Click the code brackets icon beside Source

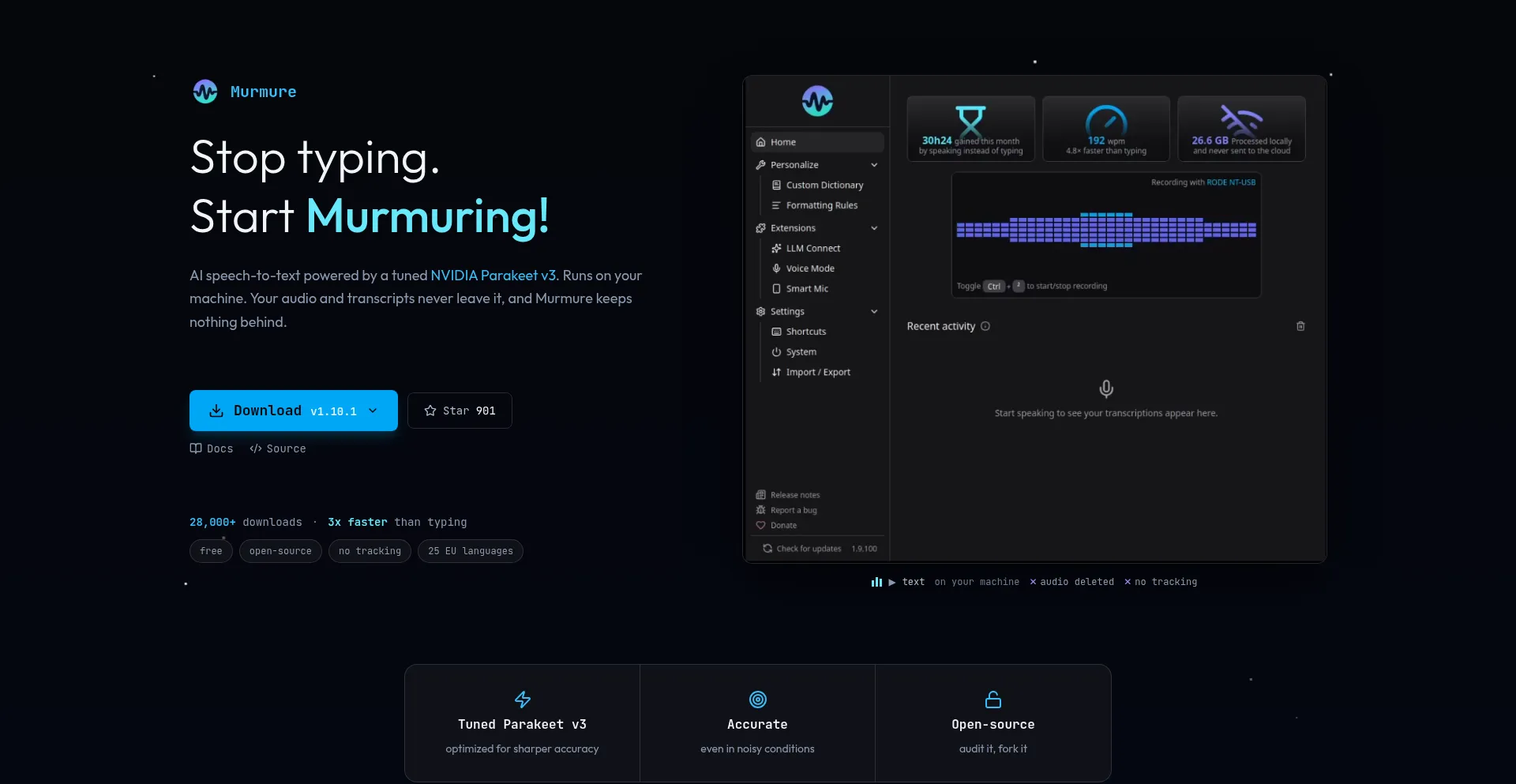(x=256, y=448)
